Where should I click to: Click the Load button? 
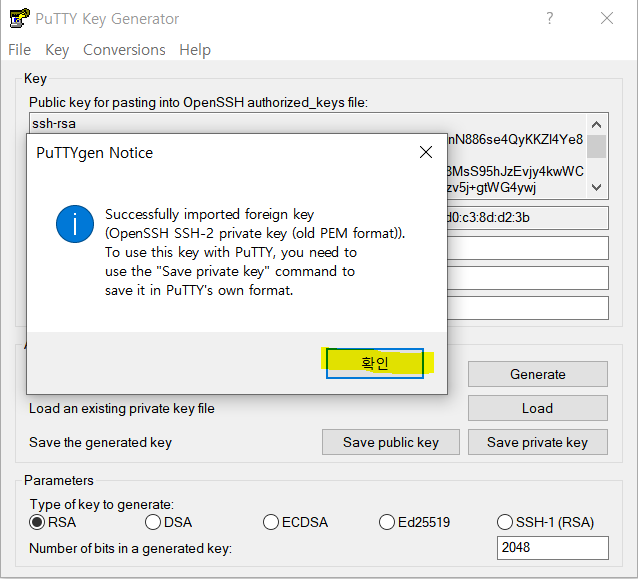tap(537, 408)
